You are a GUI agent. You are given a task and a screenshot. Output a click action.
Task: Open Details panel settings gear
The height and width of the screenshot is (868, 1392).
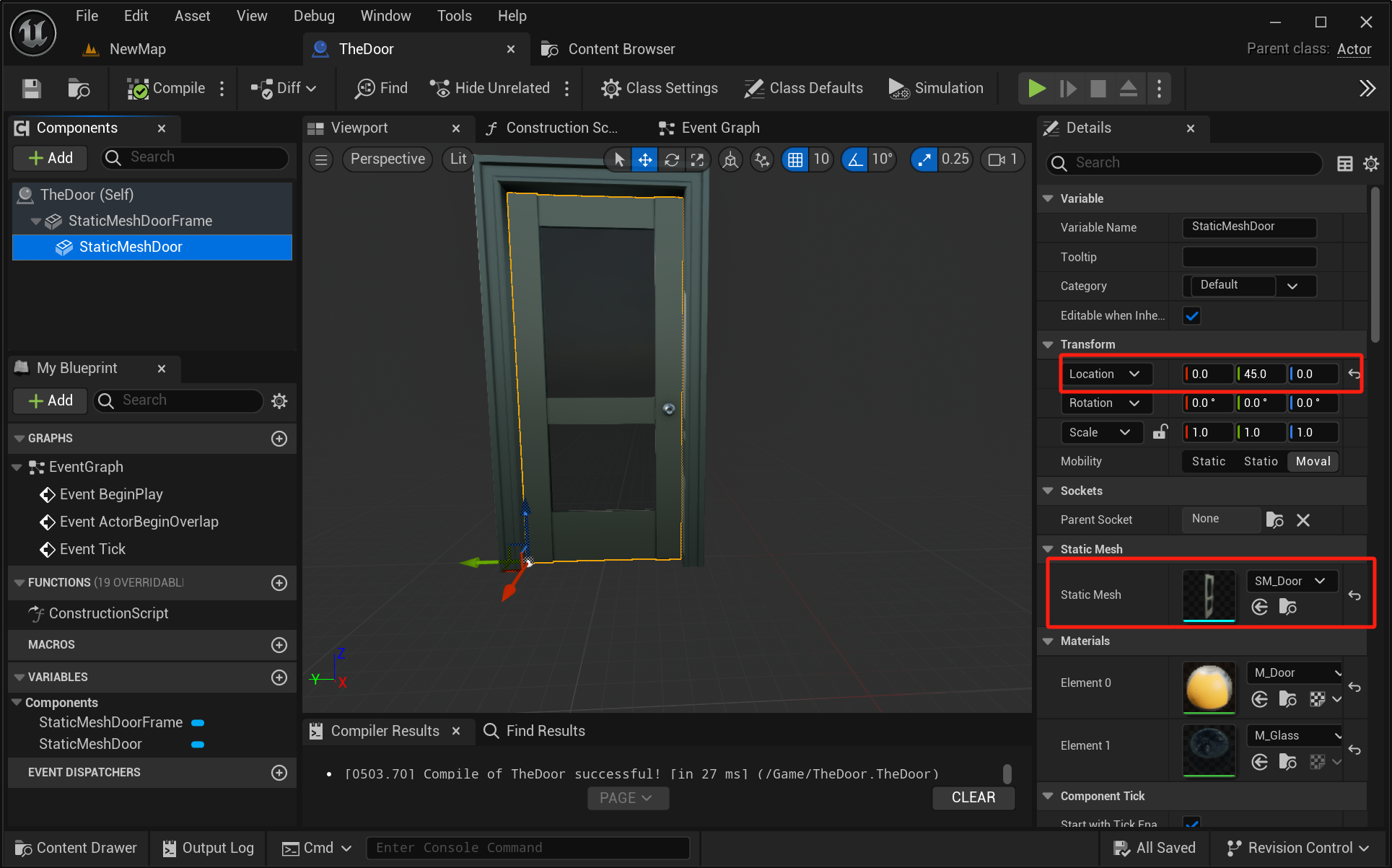[1371, 164]
